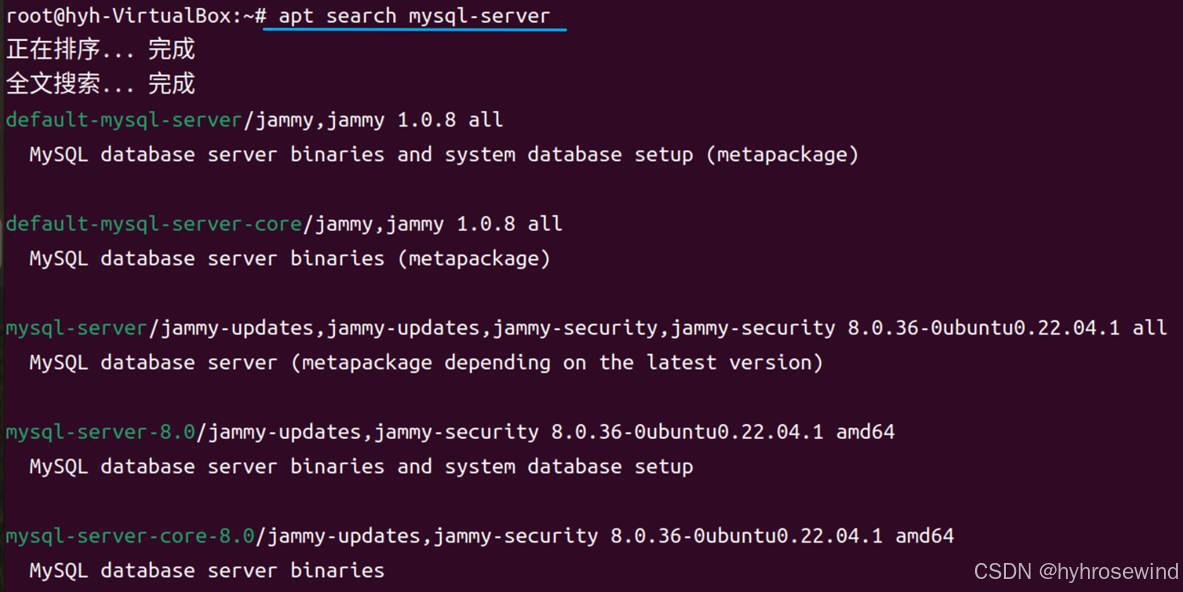
Task: Click package name 'default-mysql-server-core'
Action: pyautogui.click(x=154, y=223)
